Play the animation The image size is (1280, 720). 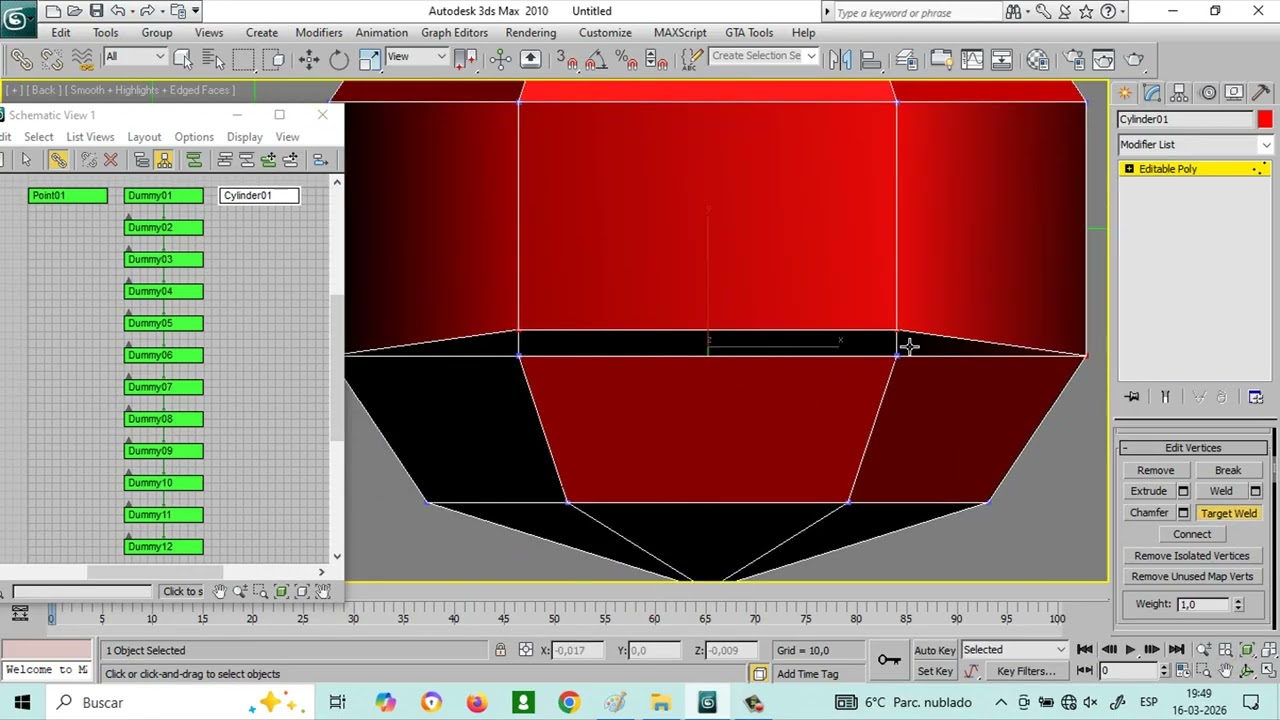pos(1131,650)
